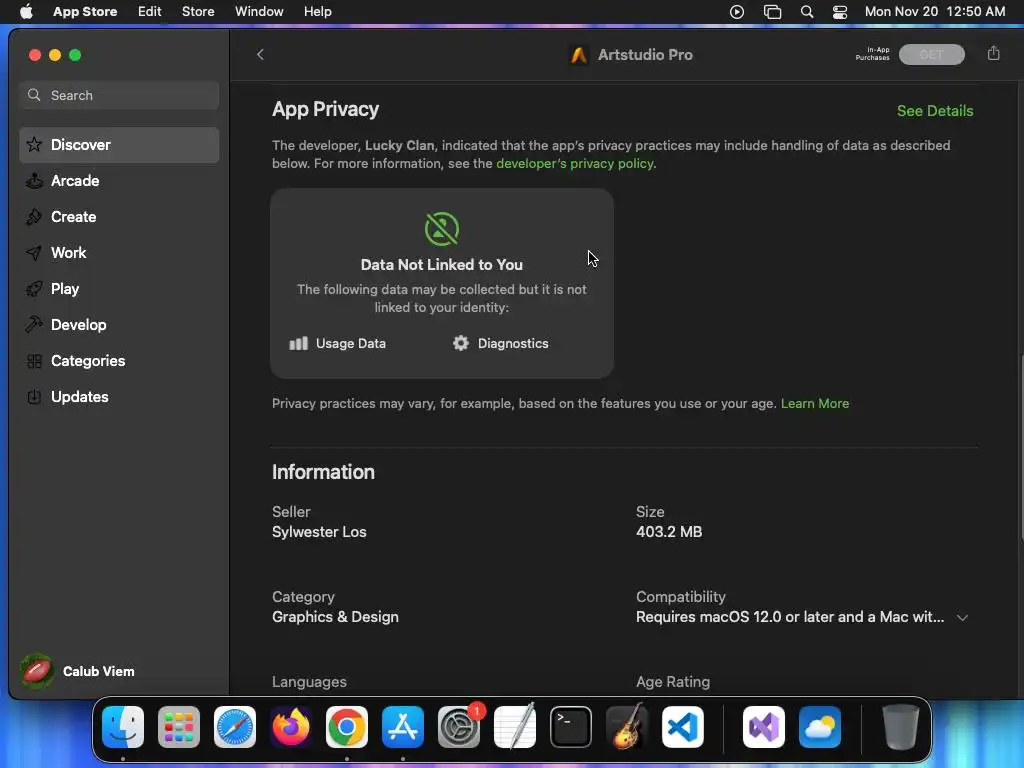Open the App Store menu
The height and width of the screenshot is (768, 1024).
pos(85,12)
